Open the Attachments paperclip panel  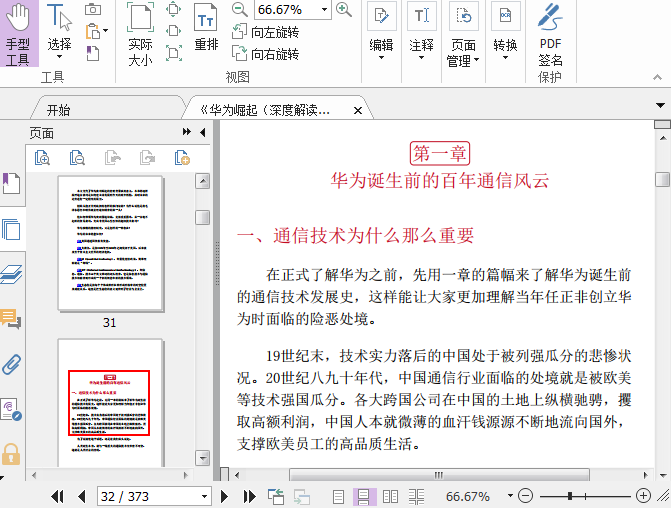click(11, 365)
